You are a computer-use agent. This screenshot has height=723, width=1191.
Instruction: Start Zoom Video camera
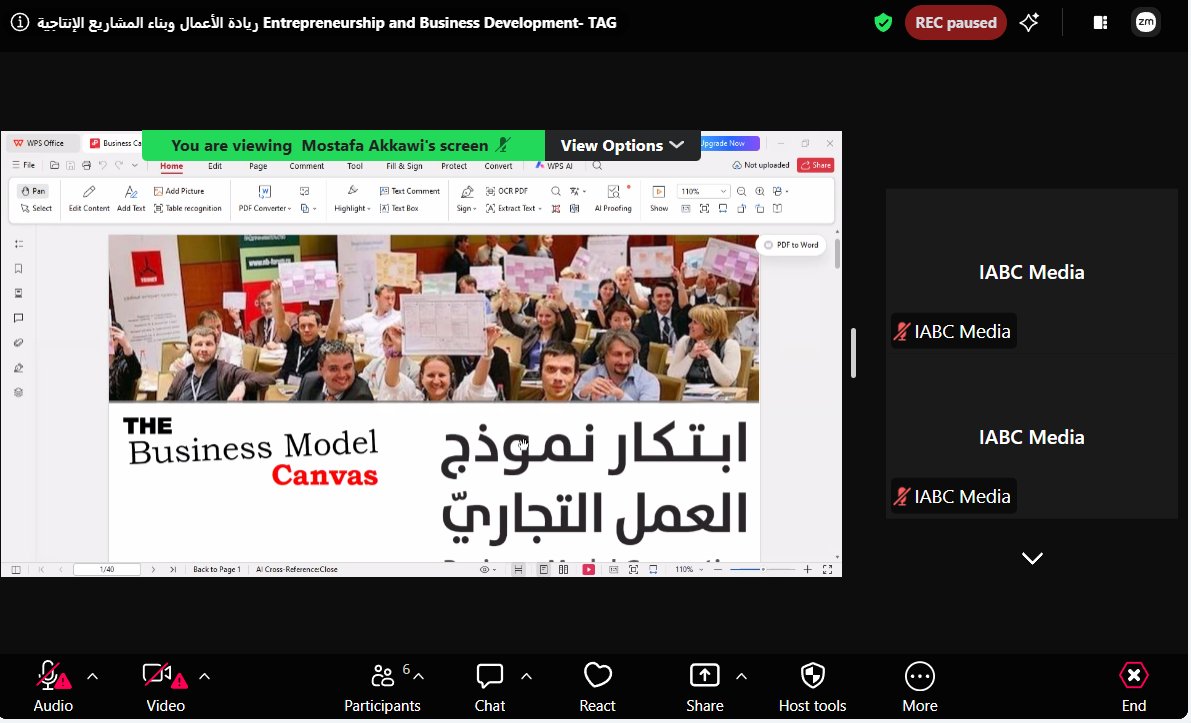point(165,686)
